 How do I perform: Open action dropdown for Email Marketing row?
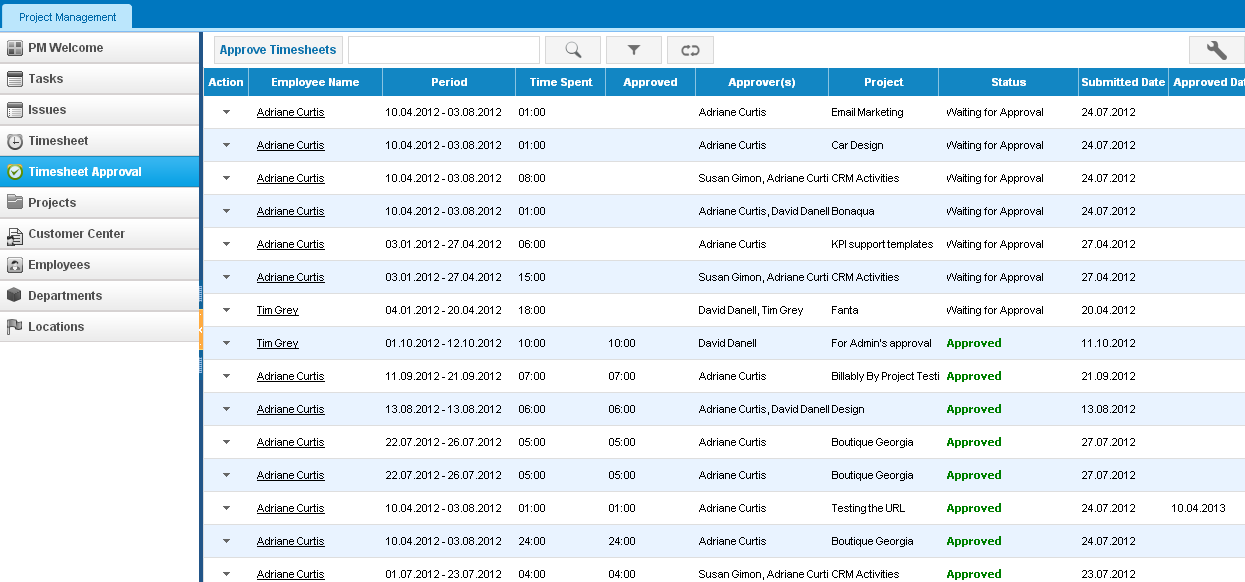(x=226, y=112)
